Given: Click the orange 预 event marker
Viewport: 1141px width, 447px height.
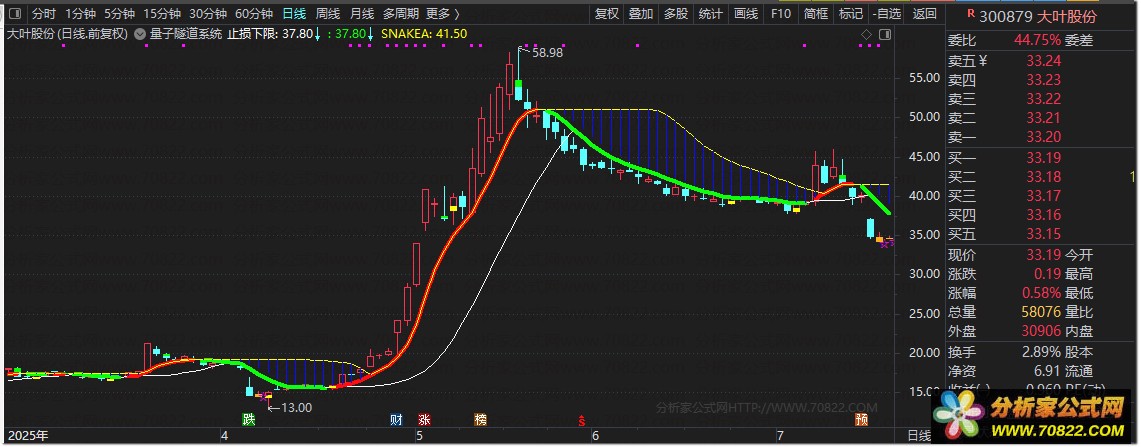Looking at the screenshot, I should tap(862, 419).
